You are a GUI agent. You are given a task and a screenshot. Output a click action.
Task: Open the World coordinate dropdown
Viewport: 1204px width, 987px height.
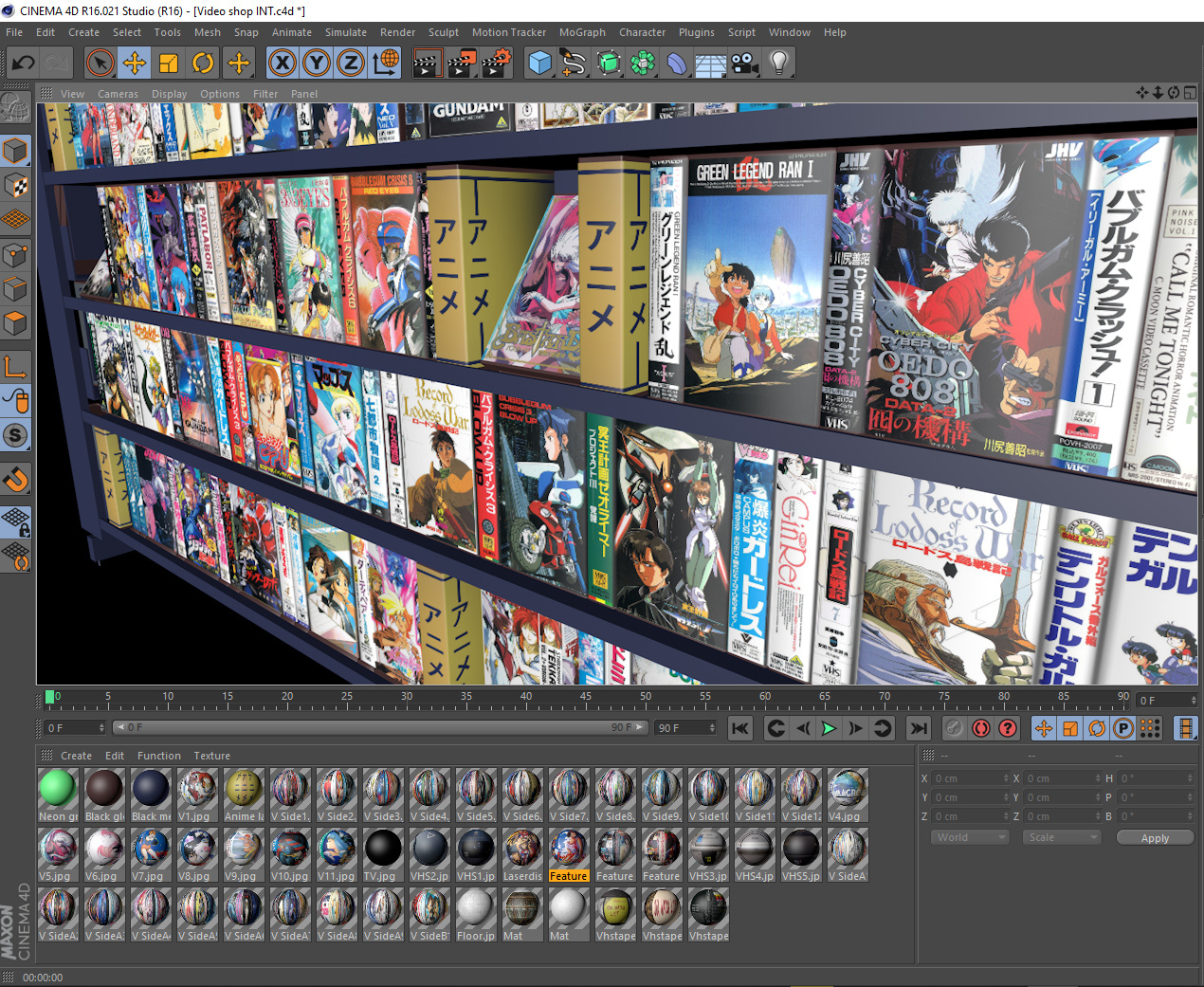[x=971, y=837]
